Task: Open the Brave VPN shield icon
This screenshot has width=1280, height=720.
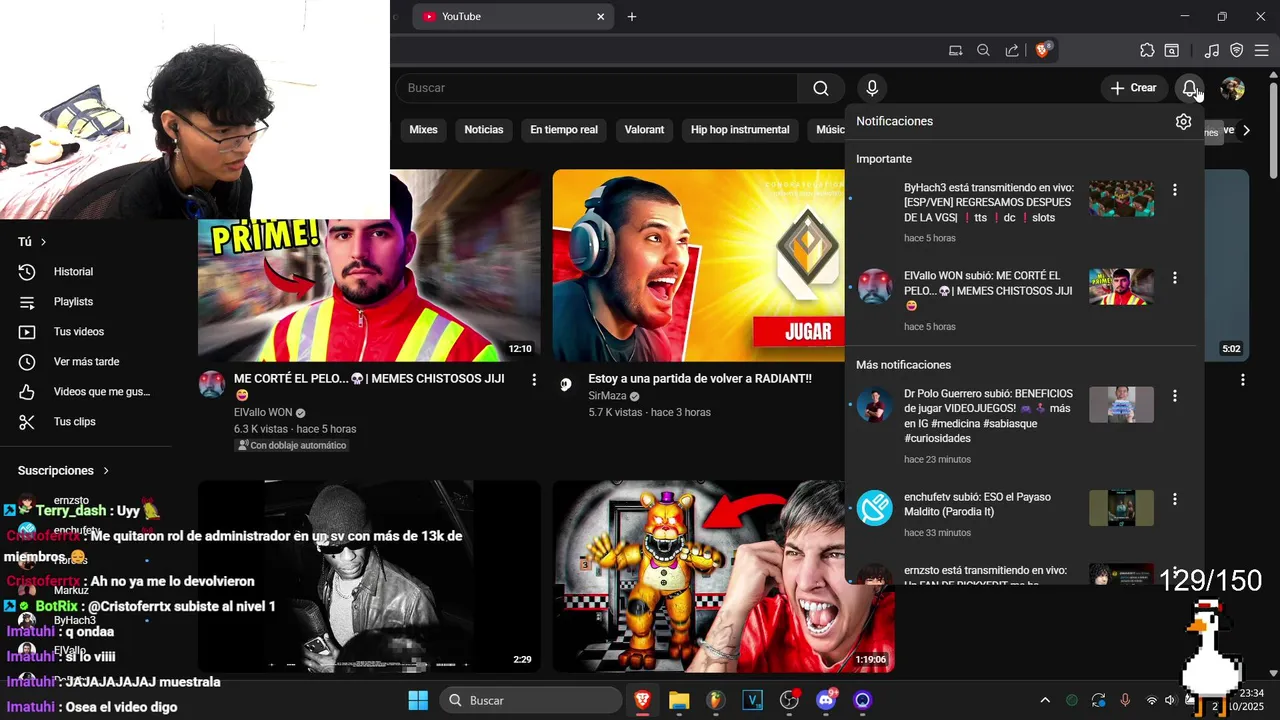Action: 1237,50
